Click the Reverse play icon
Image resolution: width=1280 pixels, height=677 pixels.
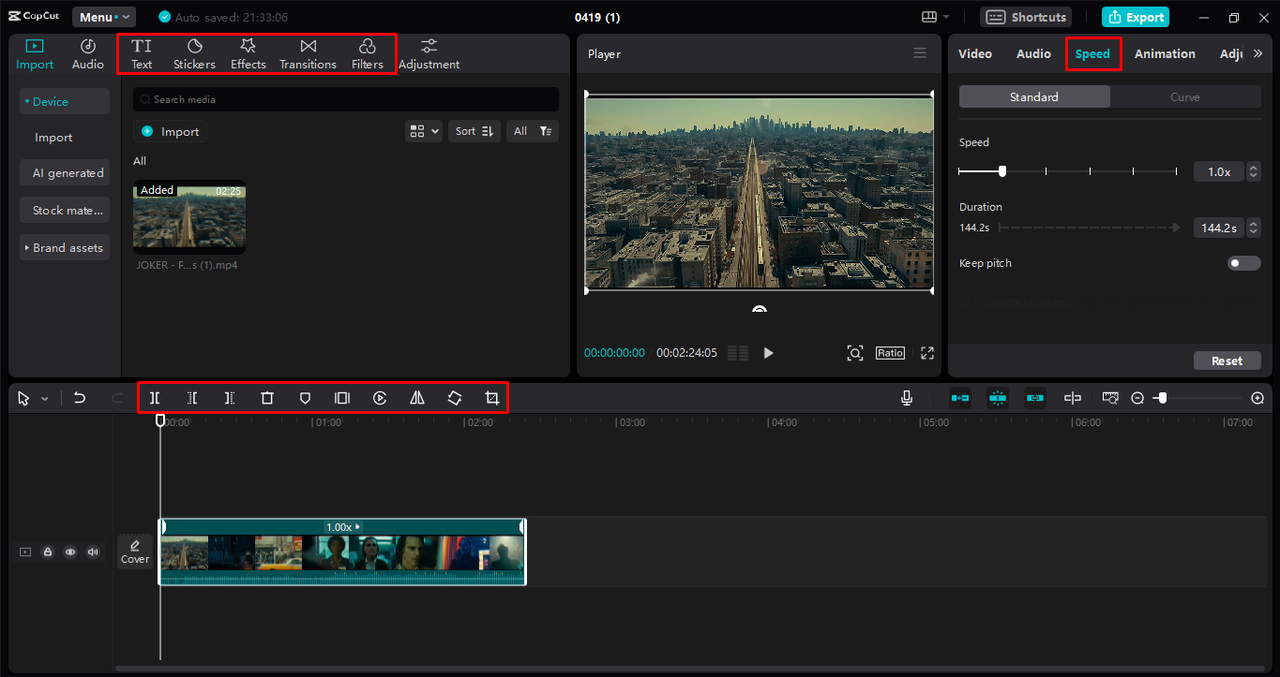click(x=380, y=398)
